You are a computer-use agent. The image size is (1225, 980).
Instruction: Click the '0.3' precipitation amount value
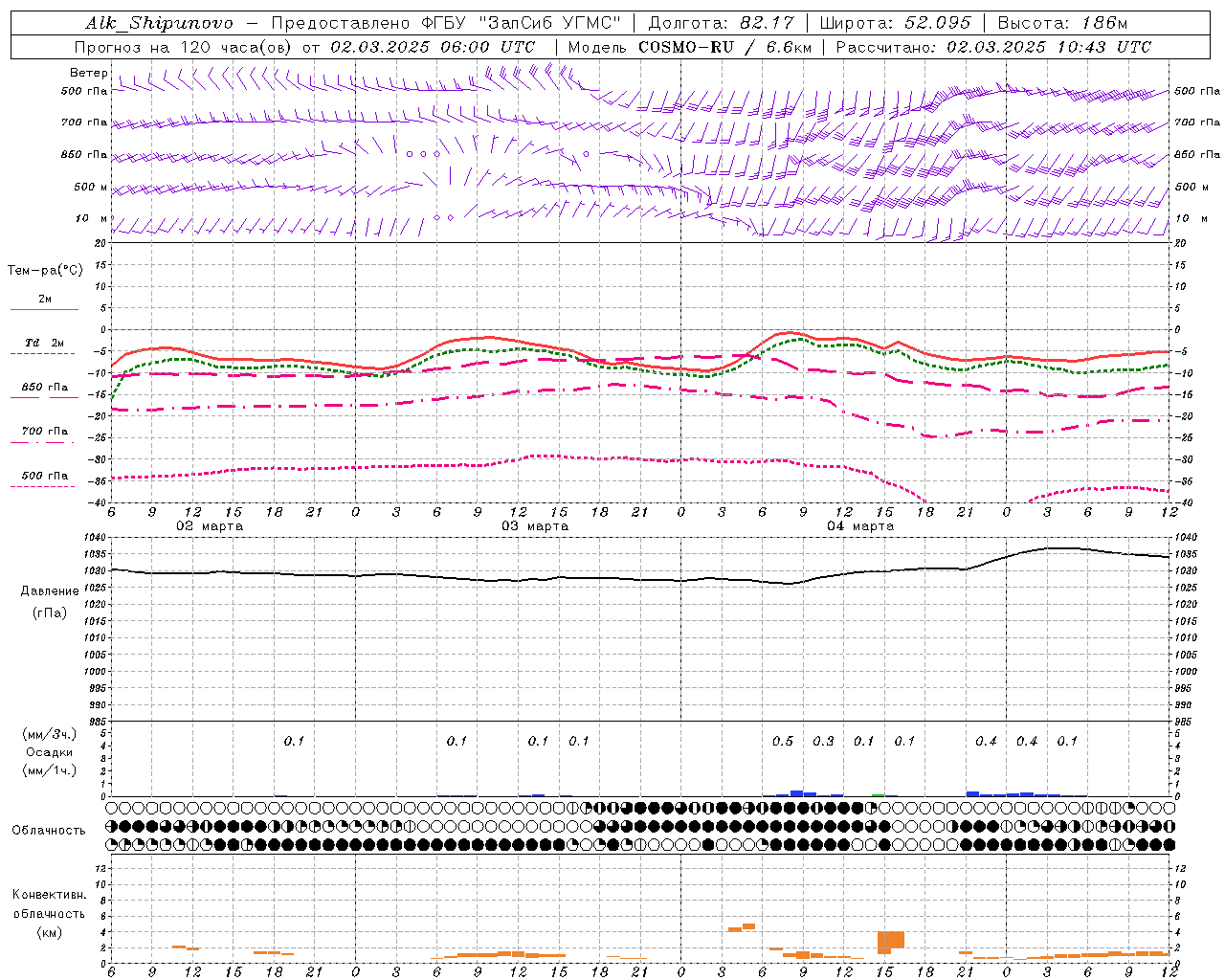click(x=823, y=741)
